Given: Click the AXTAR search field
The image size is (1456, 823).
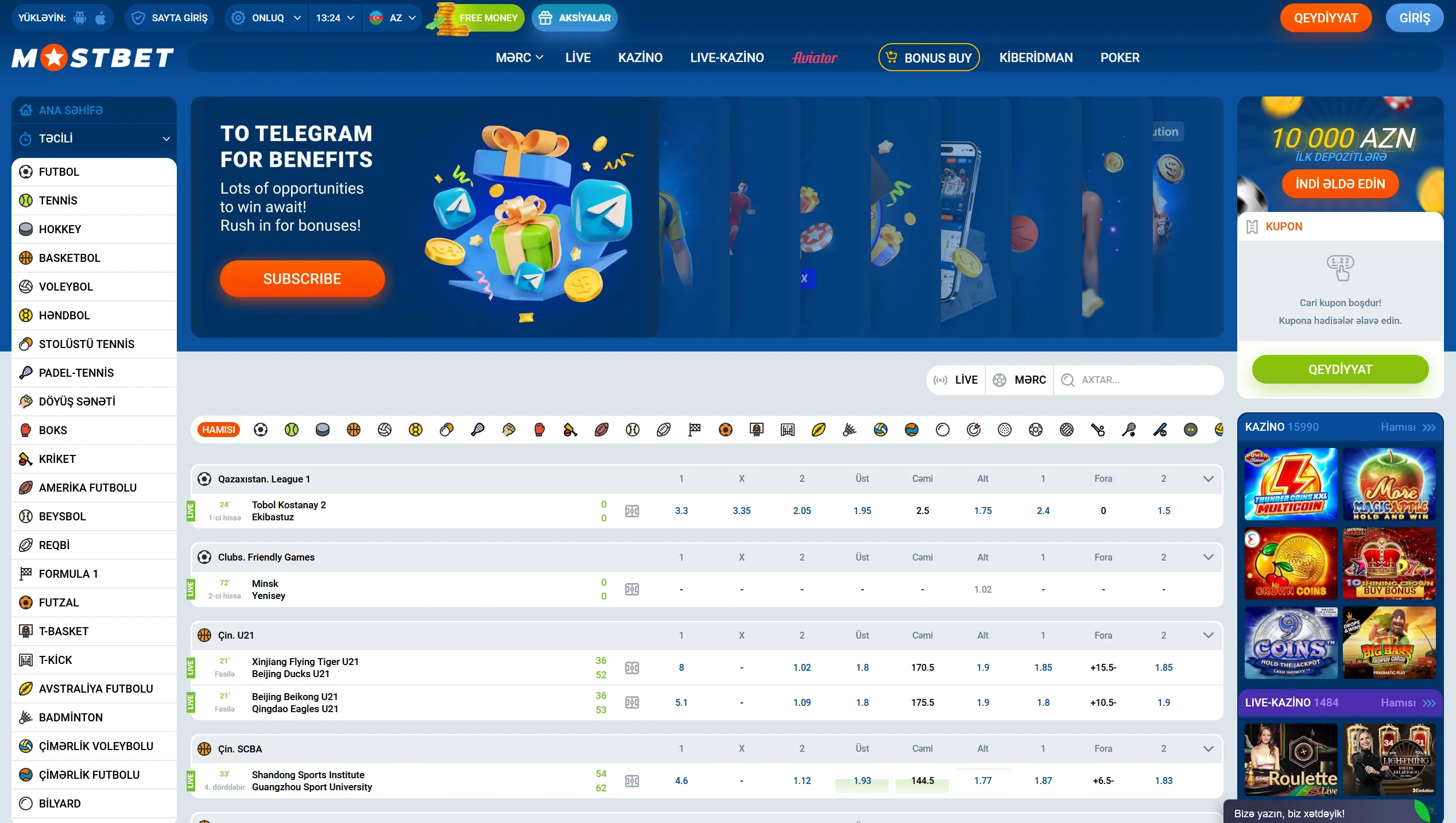Looking at the screenshot, I should point(1139,380).
